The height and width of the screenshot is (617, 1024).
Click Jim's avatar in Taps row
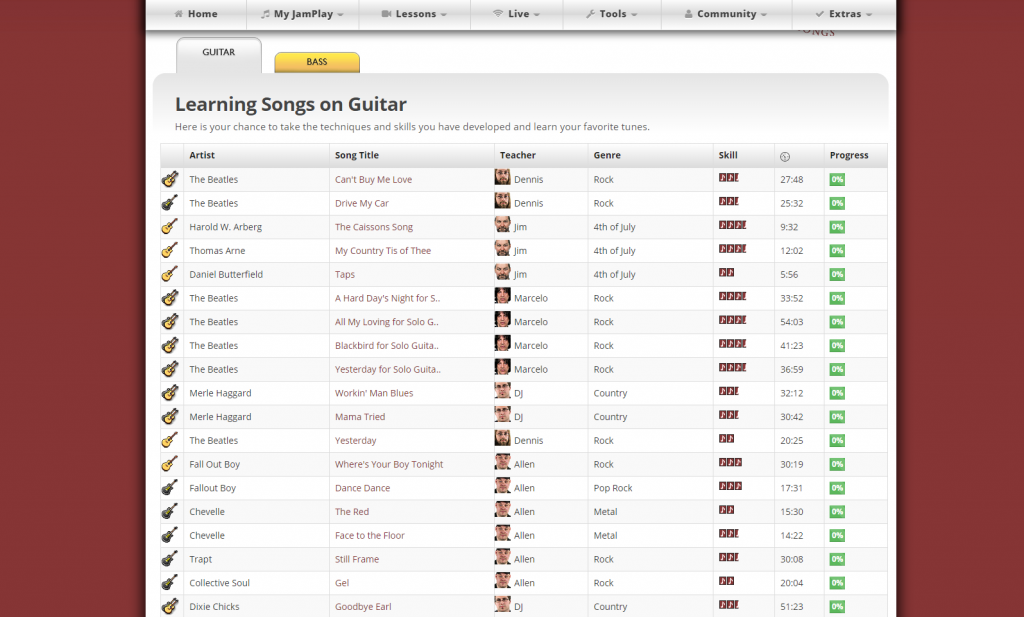coord(502,272)
